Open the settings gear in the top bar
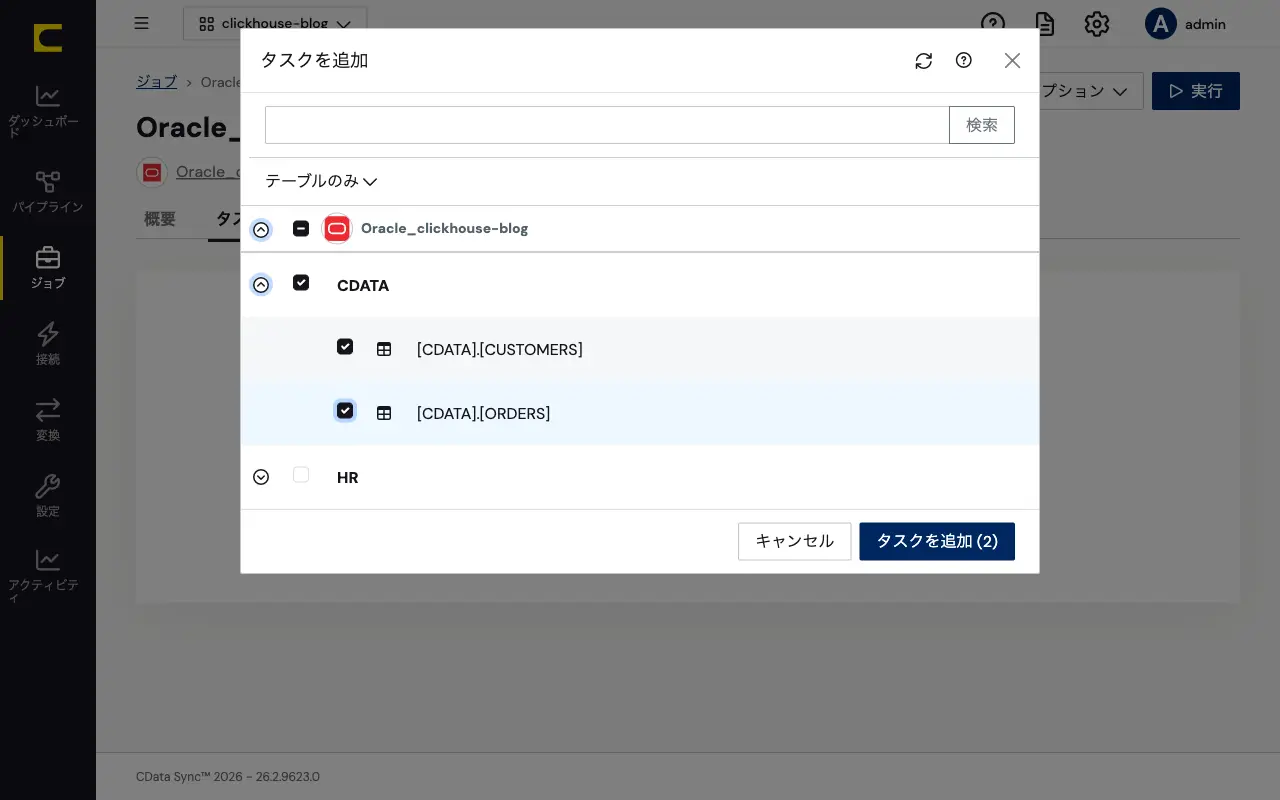1280x800 pixels. tap(1097, 24)
